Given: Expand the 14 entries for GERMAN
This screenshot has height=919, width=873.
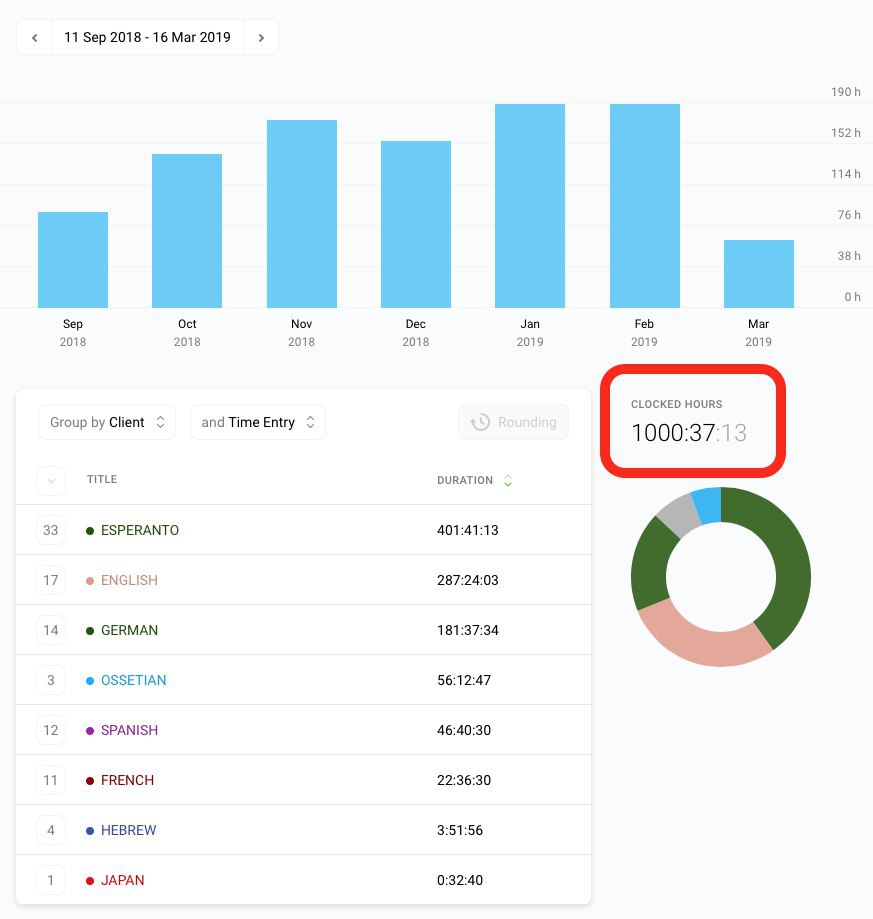Looking at the screenshot, I should (51, 630).
